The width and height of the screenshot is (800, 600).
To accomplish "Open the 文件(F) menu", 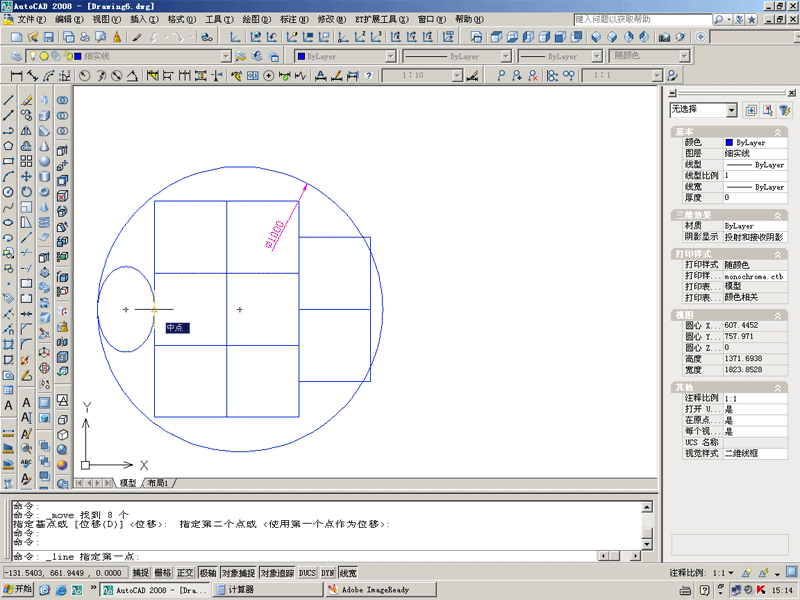I will [x=32, y=19].
